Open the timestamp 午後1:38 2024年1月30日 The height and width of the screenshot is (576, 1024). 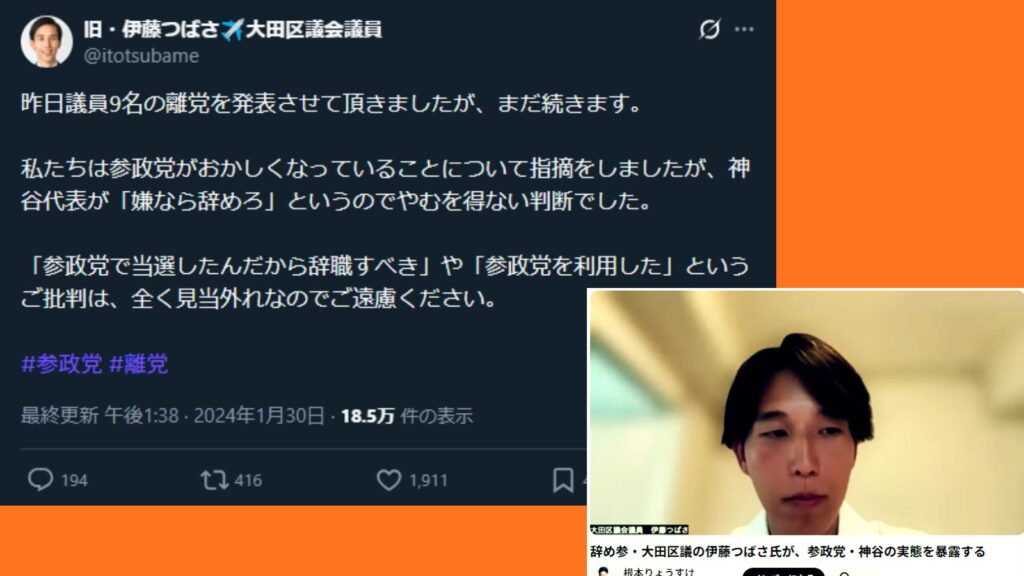tap(214, 415)
